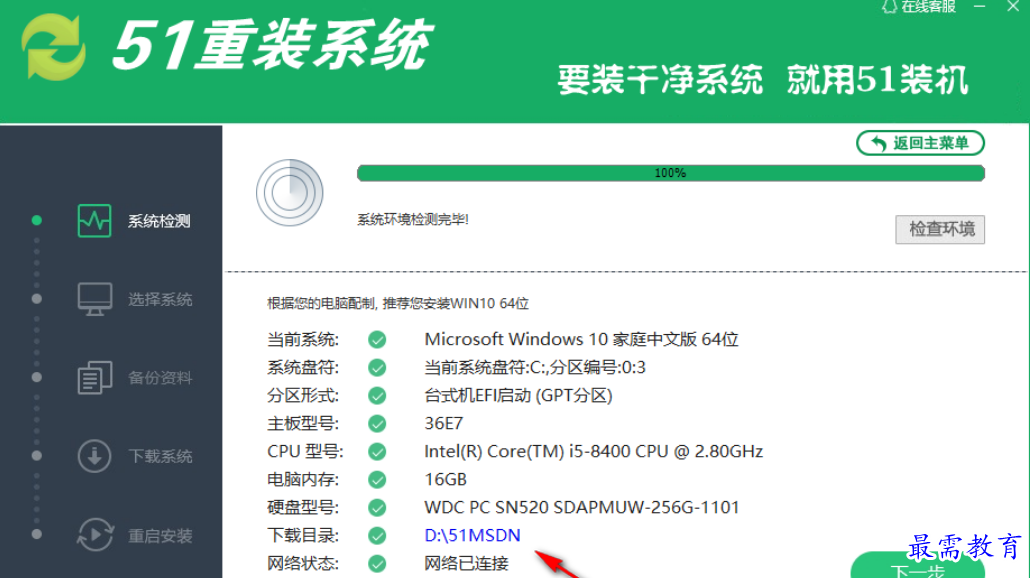Image resolution: width=1030 pixels, height=578 pixels.
Task: Click the green check beside 电脑内存
Action: coord(377,479)
